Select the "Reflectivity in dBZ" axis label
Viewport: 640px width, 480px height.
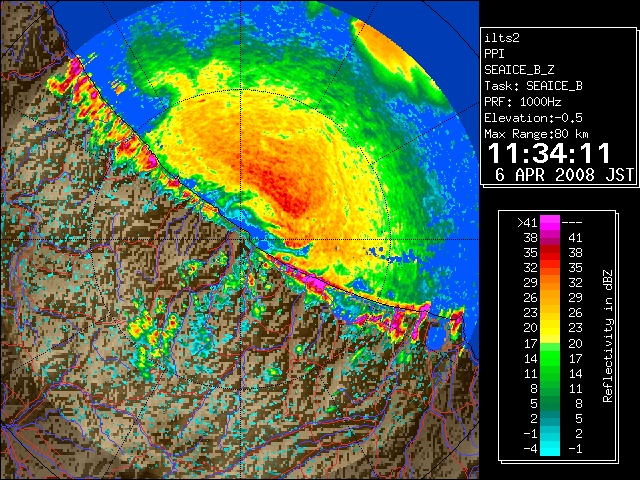(608, 336)
